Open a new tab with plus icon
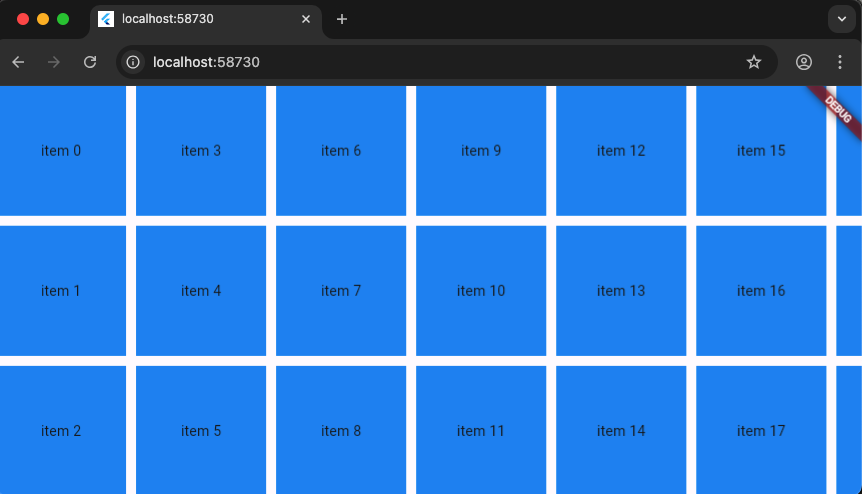 [342, 19]
